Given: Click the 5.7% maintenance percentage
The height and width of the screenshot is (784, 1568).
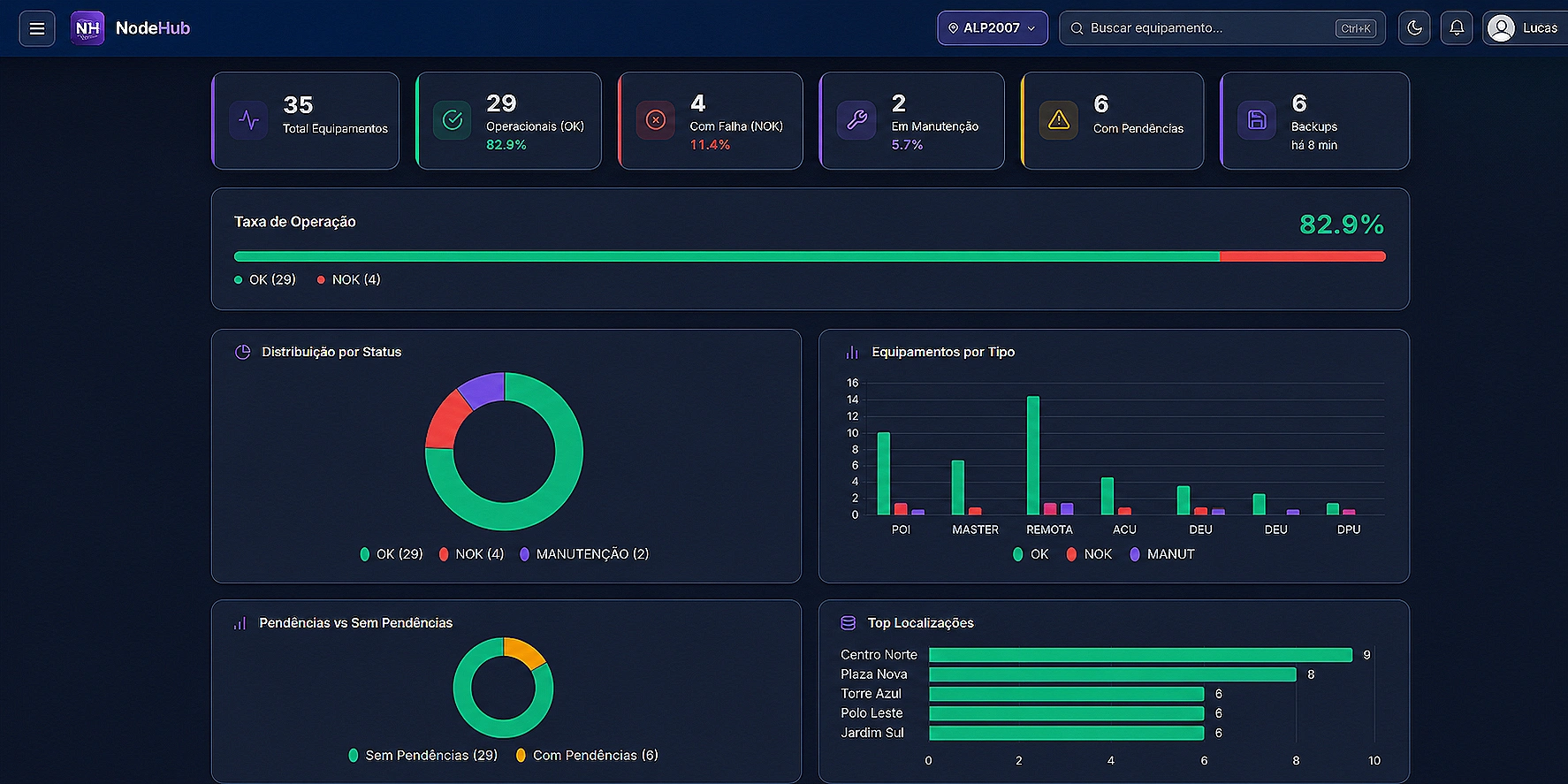Looking at the screenshot, I should coord(907,145).
